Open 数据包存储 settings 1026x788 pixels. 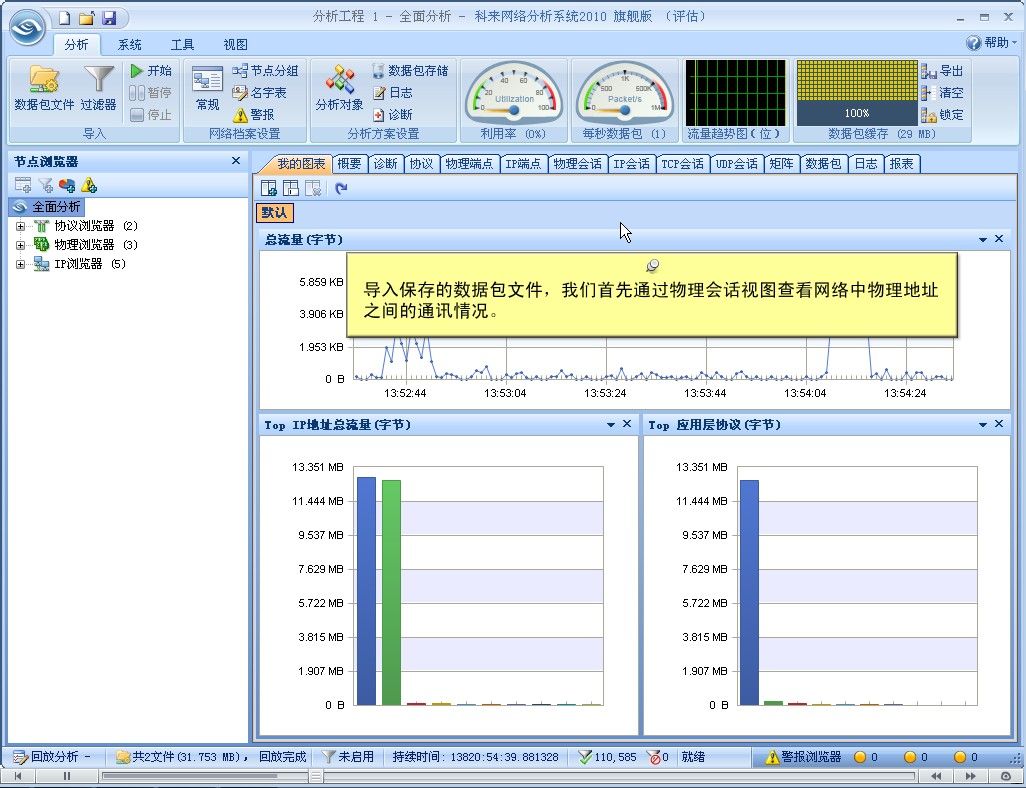point(409,71)
